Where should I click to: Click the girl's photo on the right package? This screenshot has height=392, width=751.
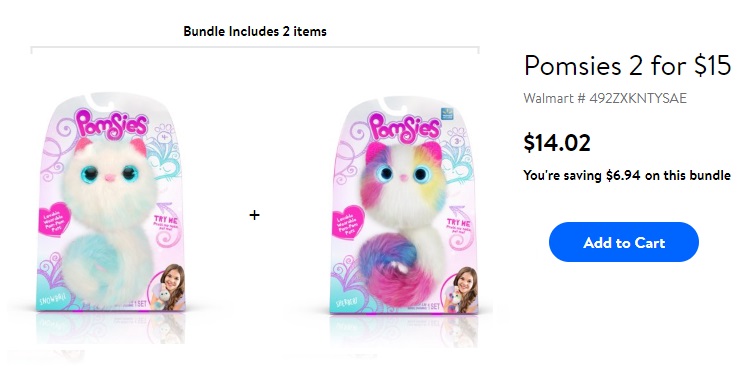(460, 291)
